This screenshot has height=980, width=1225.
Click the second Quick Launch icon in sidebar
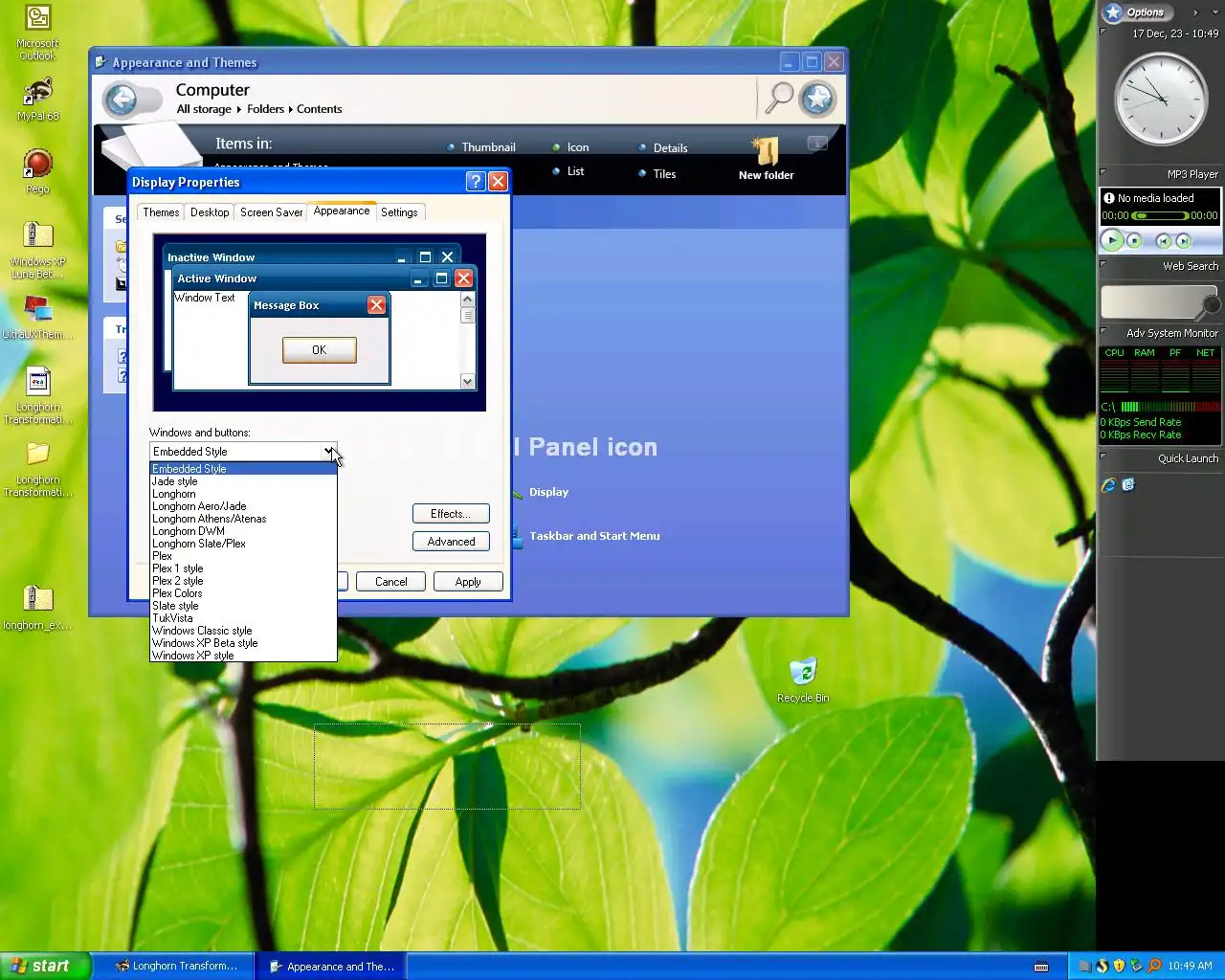(x=1128, y=485)
